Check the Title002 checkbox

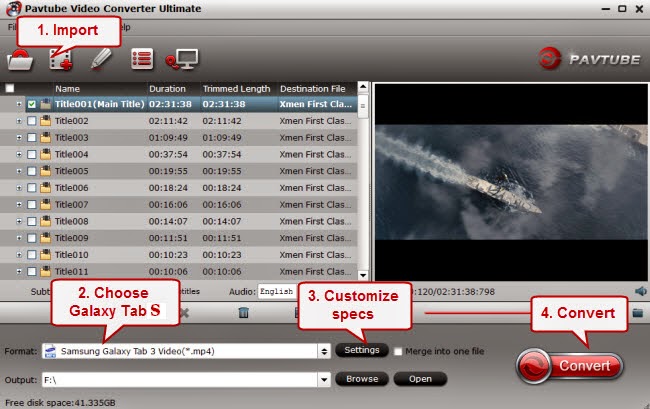coord(32,121)
